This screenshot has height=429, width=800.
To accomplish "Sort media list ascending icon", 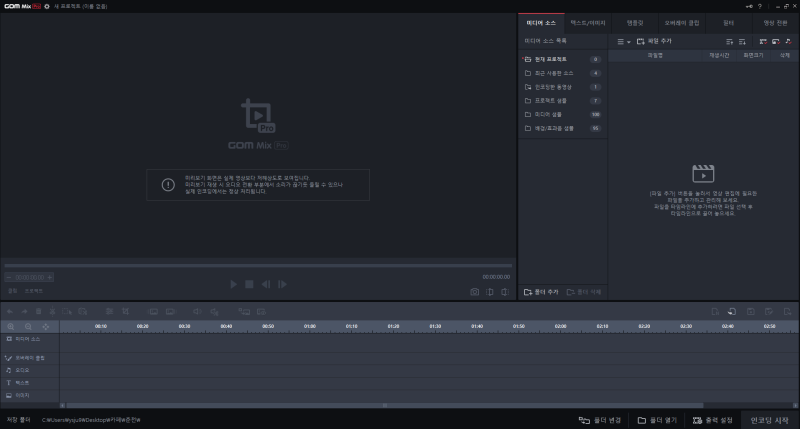I will click(x=730, y=41).
